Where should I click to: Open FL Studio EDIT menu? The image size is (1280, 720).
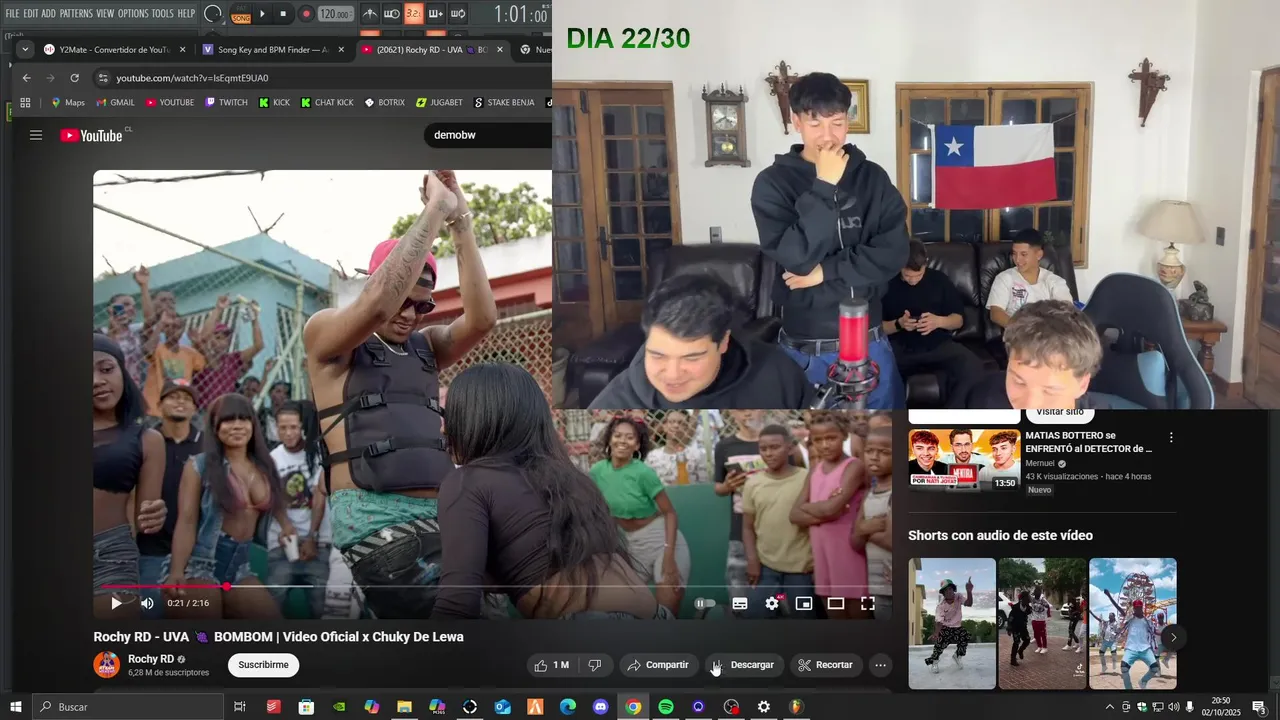[31, 13]
